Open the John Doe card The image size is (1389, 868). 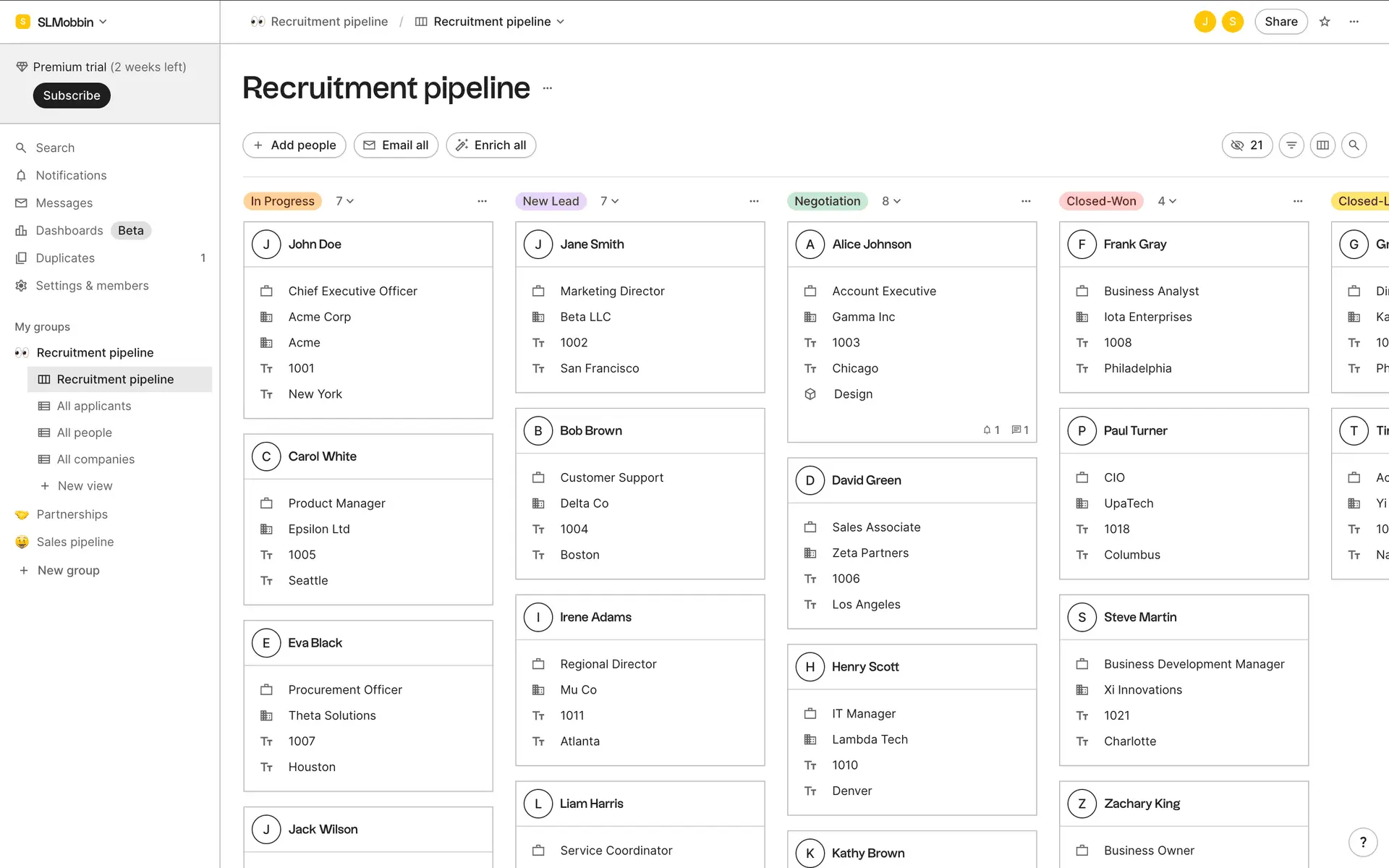click(x=315, y=244)
